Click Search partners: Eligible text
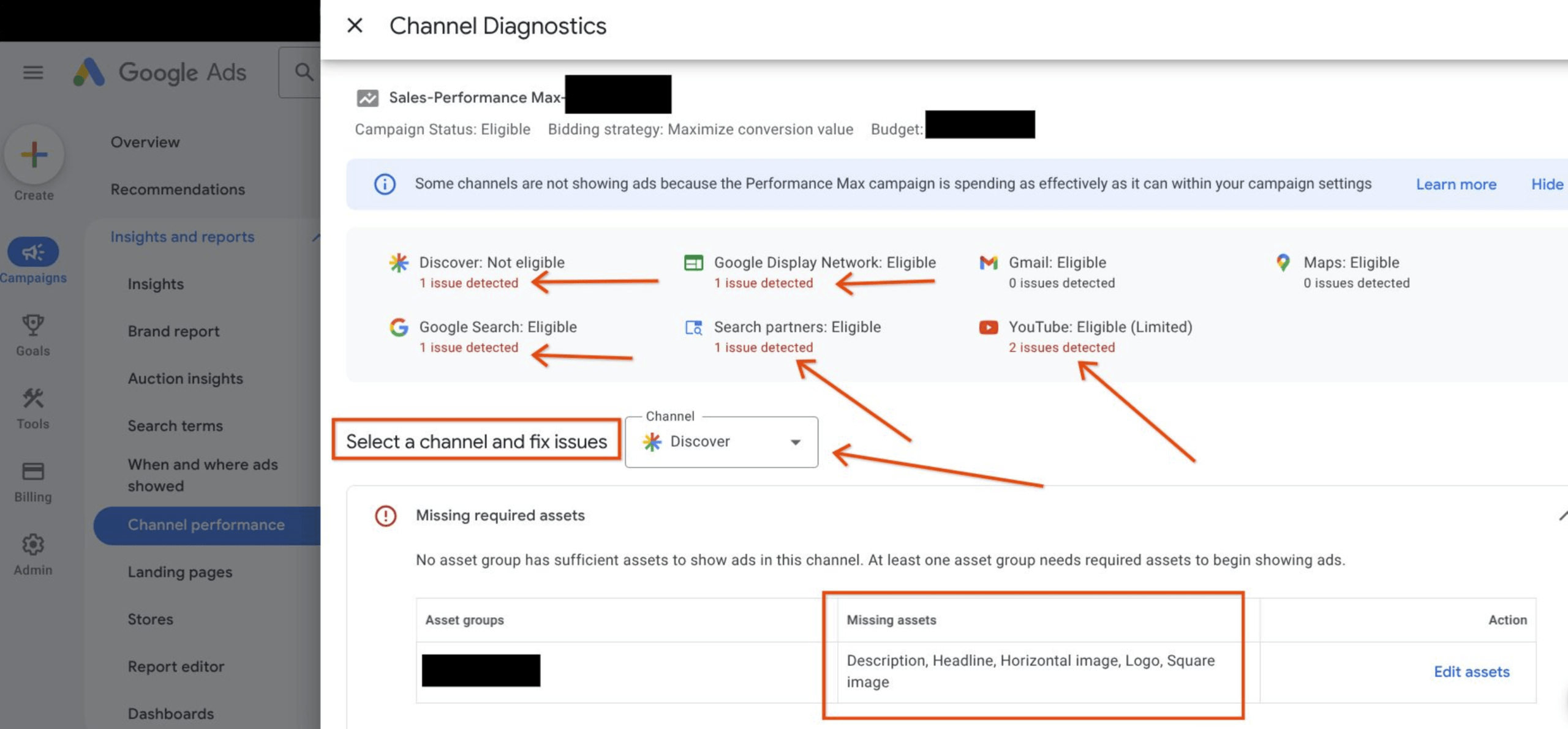This screenshot has width=1568, height=729. point(797,327)
